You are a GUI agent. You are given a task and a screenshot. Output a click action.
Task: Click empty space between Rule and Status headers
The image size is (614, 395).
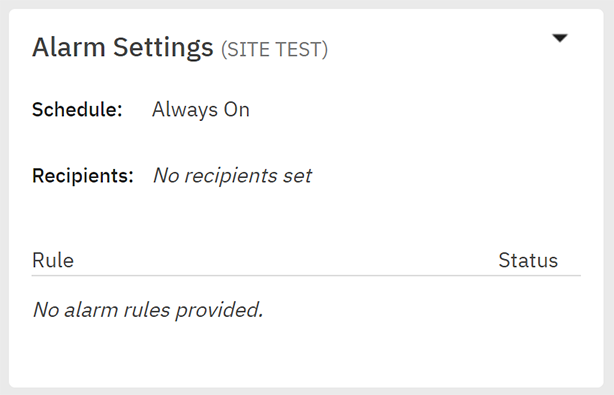286,260
